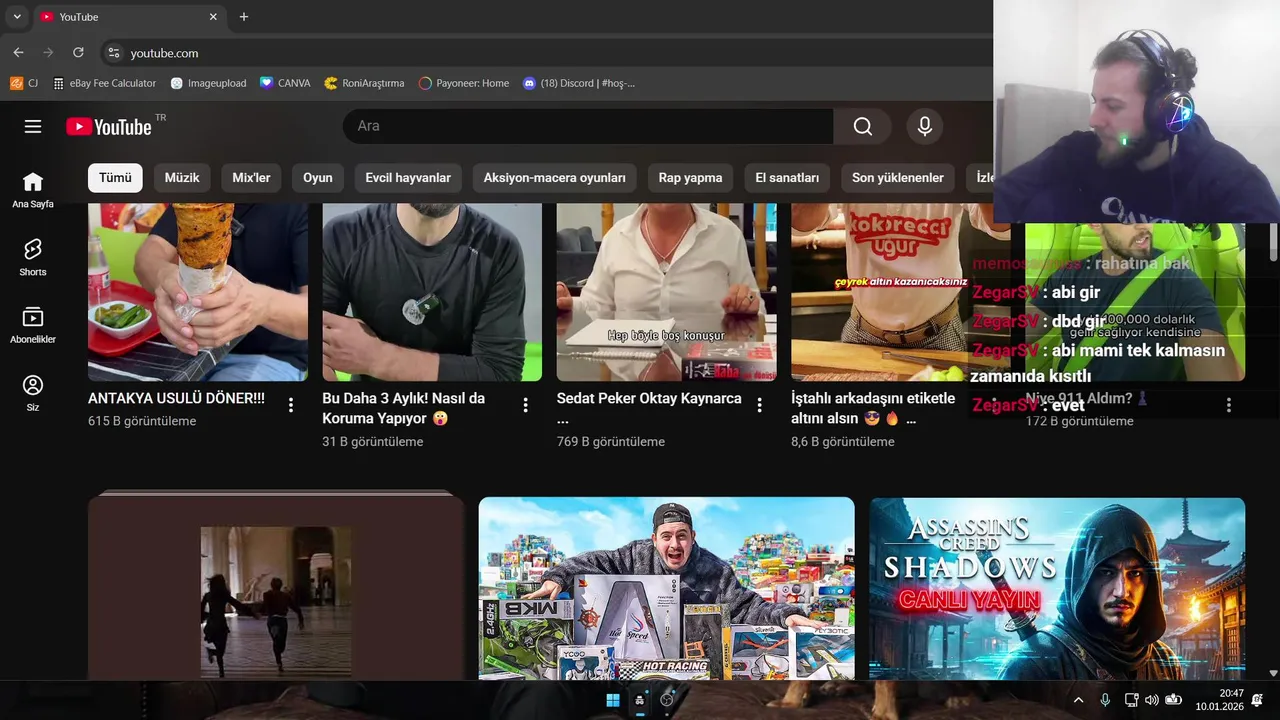Open Imageupload bookmark

point(208,83)
